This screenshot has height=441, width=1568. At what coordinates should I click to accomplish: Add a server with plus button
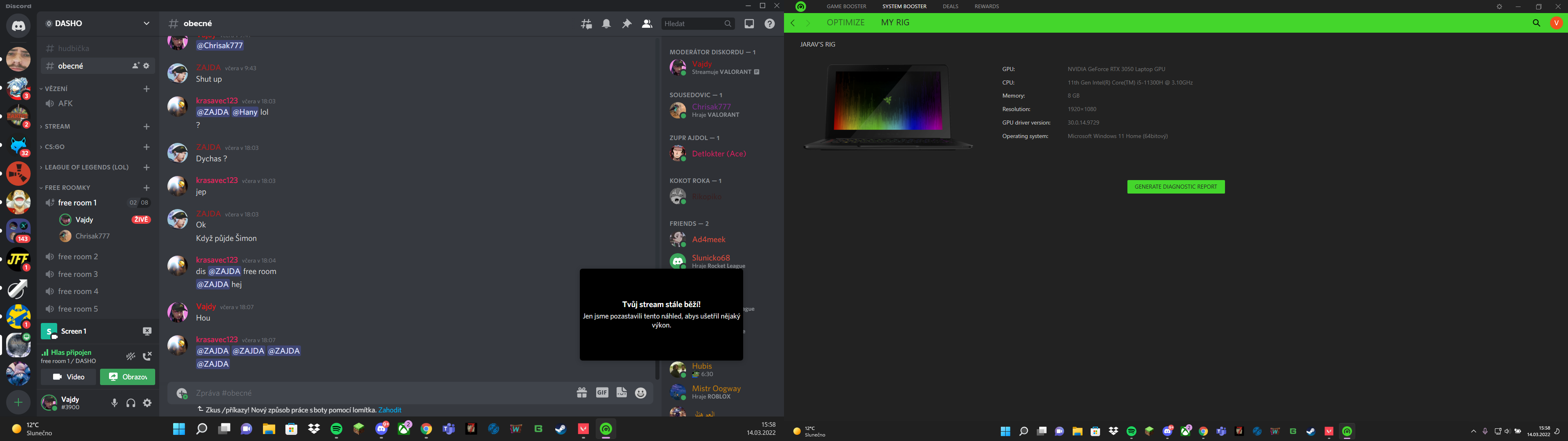[18, 403]
